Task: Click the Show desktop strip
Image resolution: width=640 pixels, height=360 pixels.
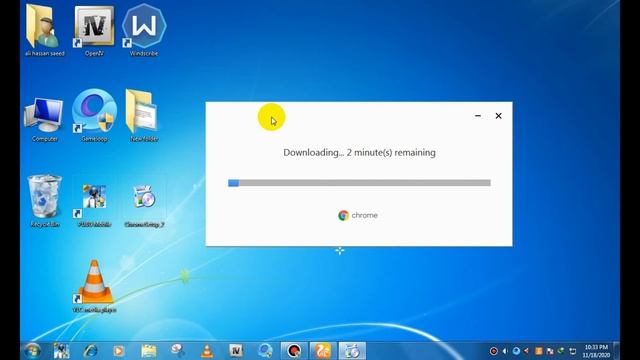Action: [616, 351]
